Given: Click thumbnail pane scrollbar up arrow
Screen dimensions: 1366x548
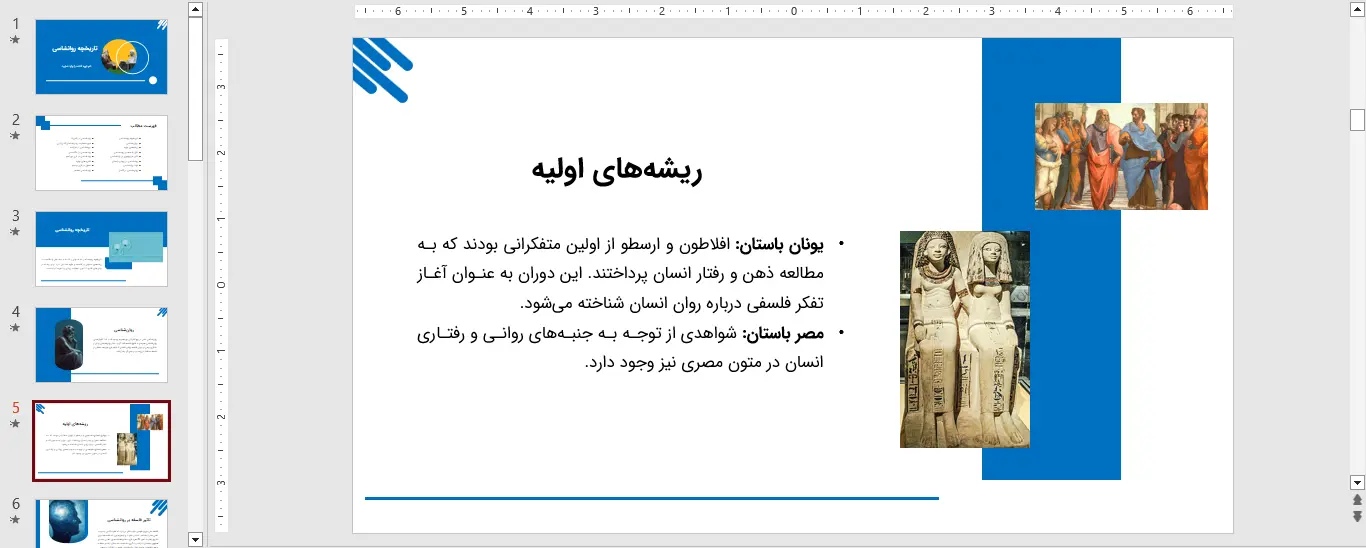Looking at the screenshot, I should coord(195,10).
